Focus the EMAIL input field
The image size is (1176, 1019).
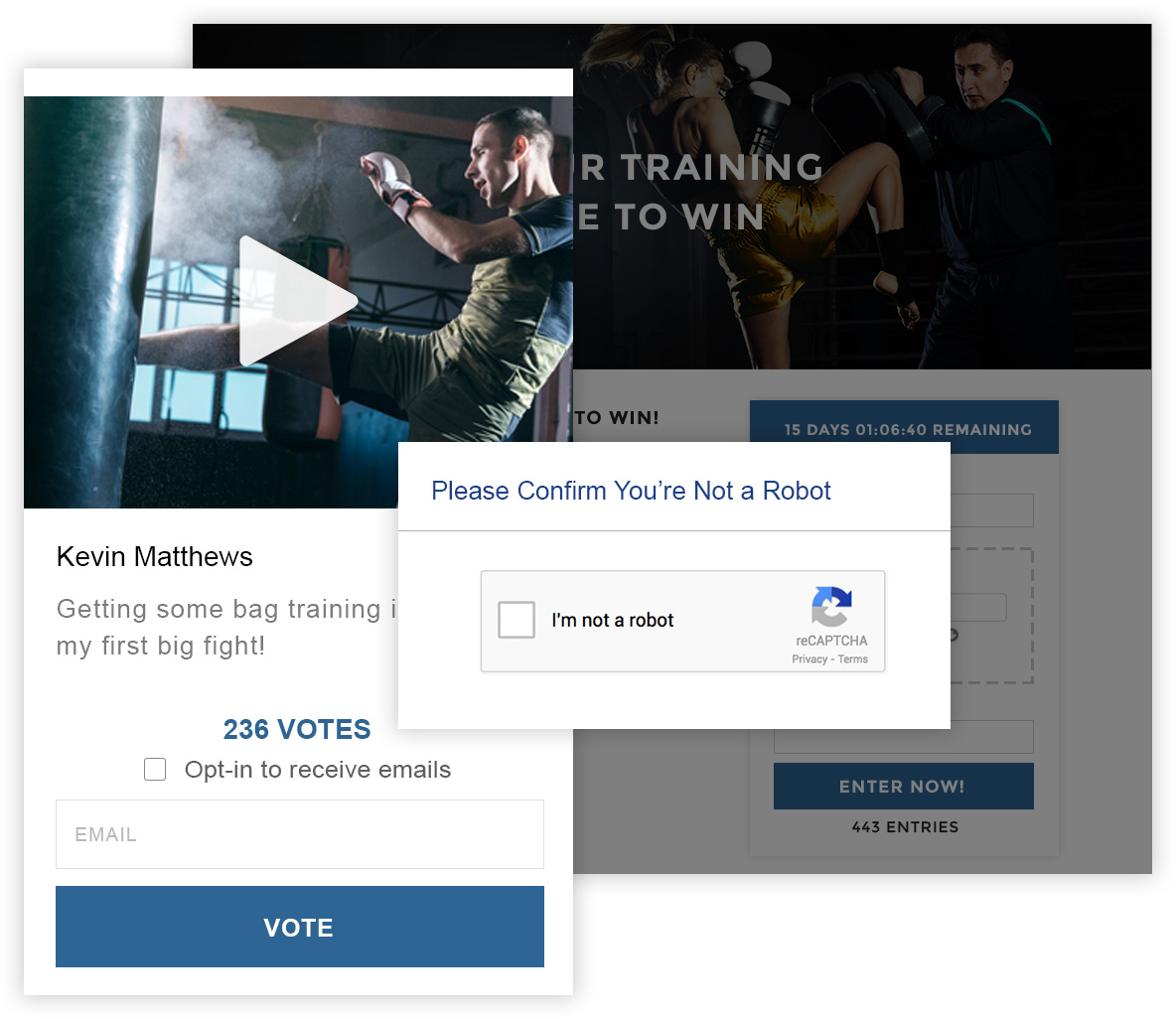(299, 834)
